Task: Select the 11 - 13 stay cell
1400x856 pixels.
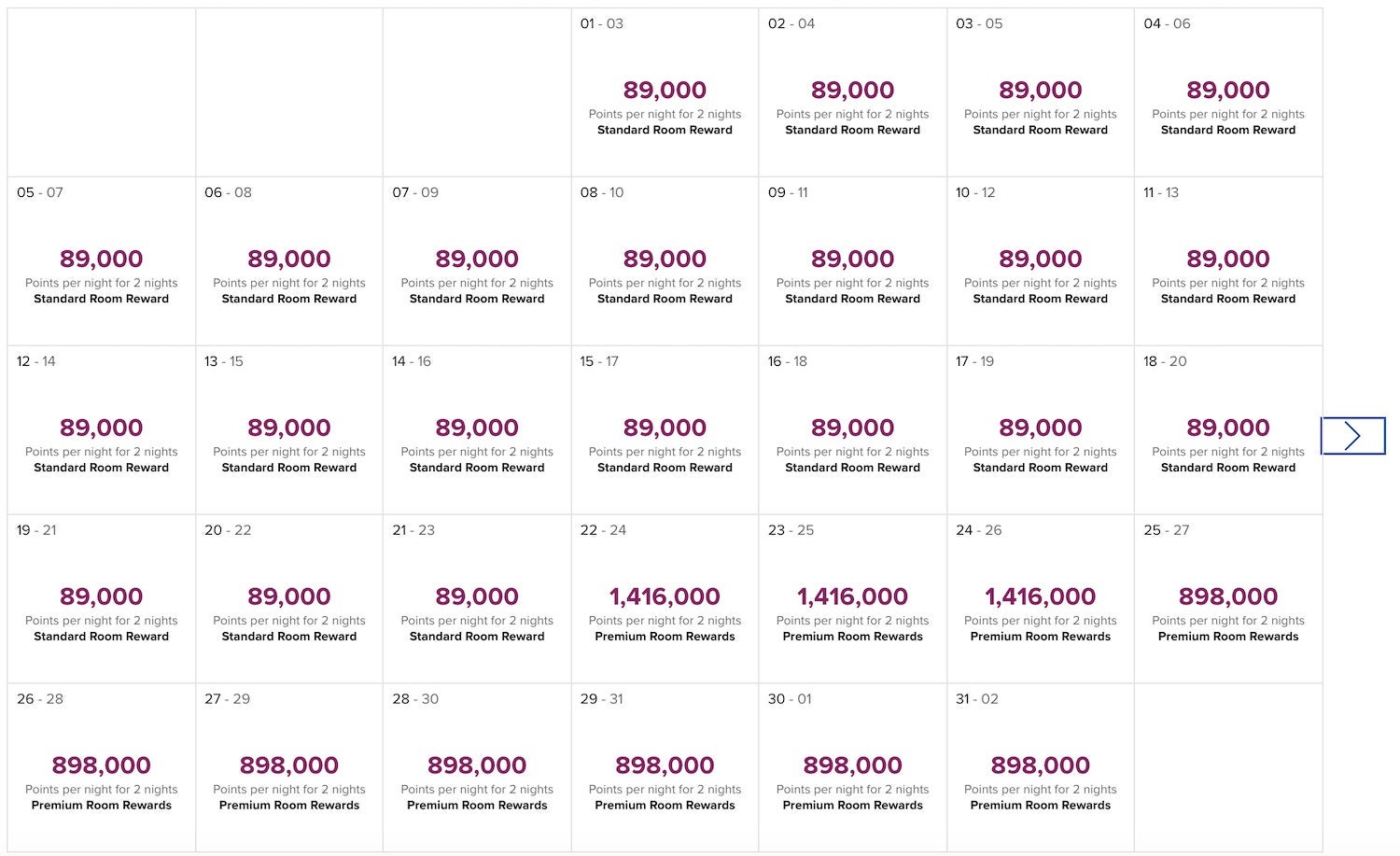Action: tap(1227, 261)
